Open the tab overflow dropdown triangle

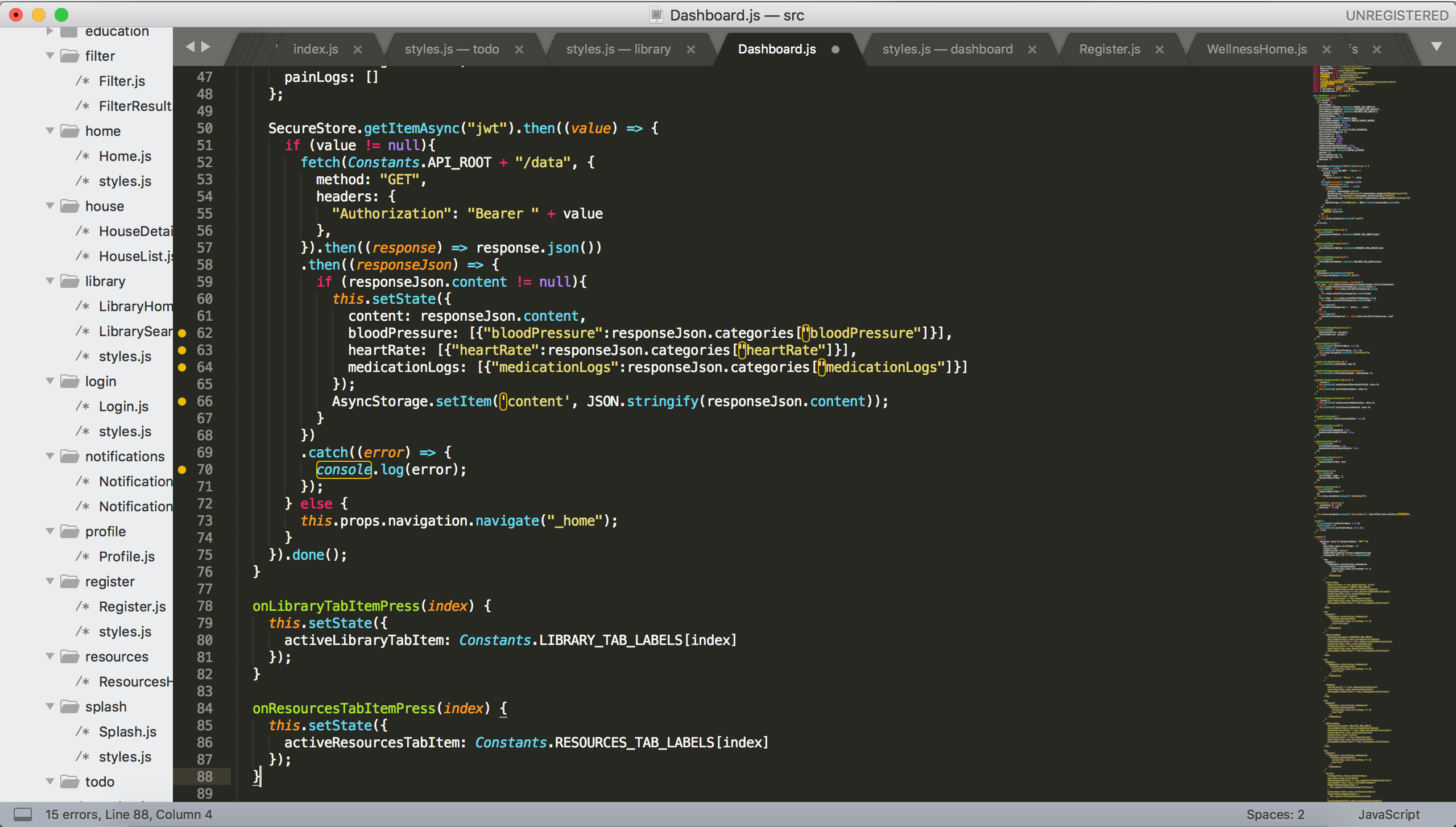coord(1437,47)
